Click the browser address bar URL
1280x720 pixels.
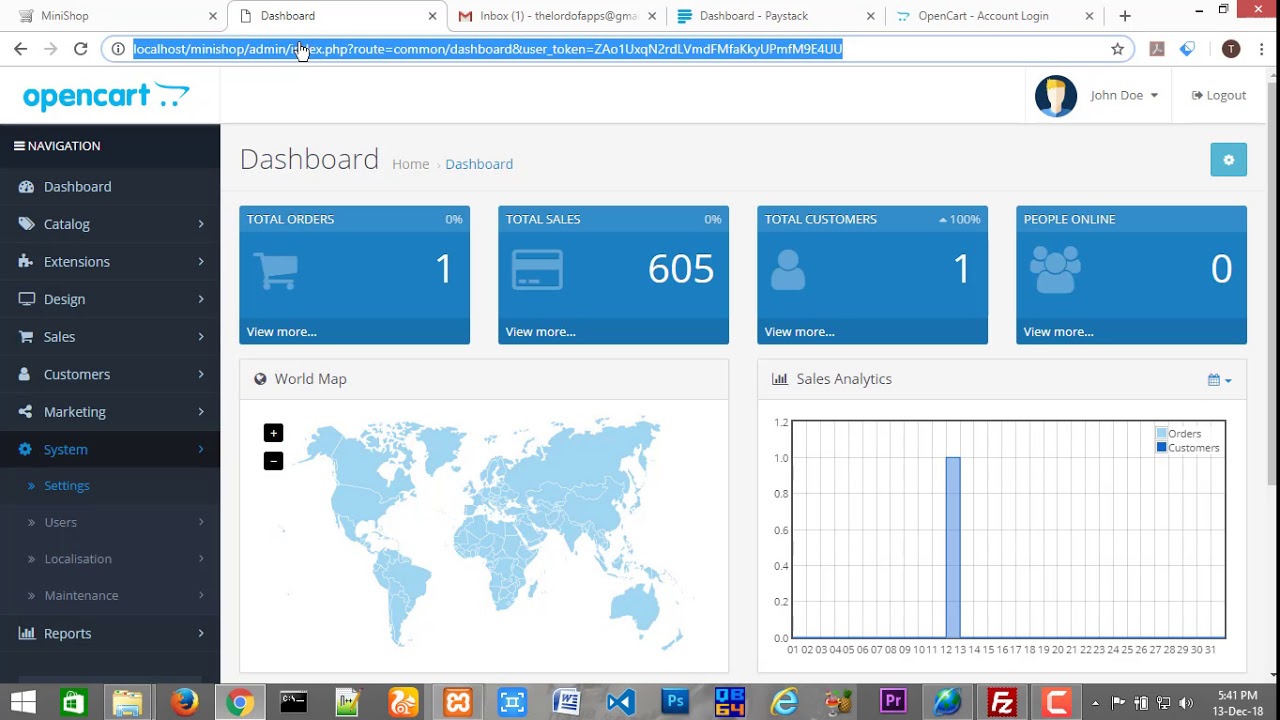point(488,49)
